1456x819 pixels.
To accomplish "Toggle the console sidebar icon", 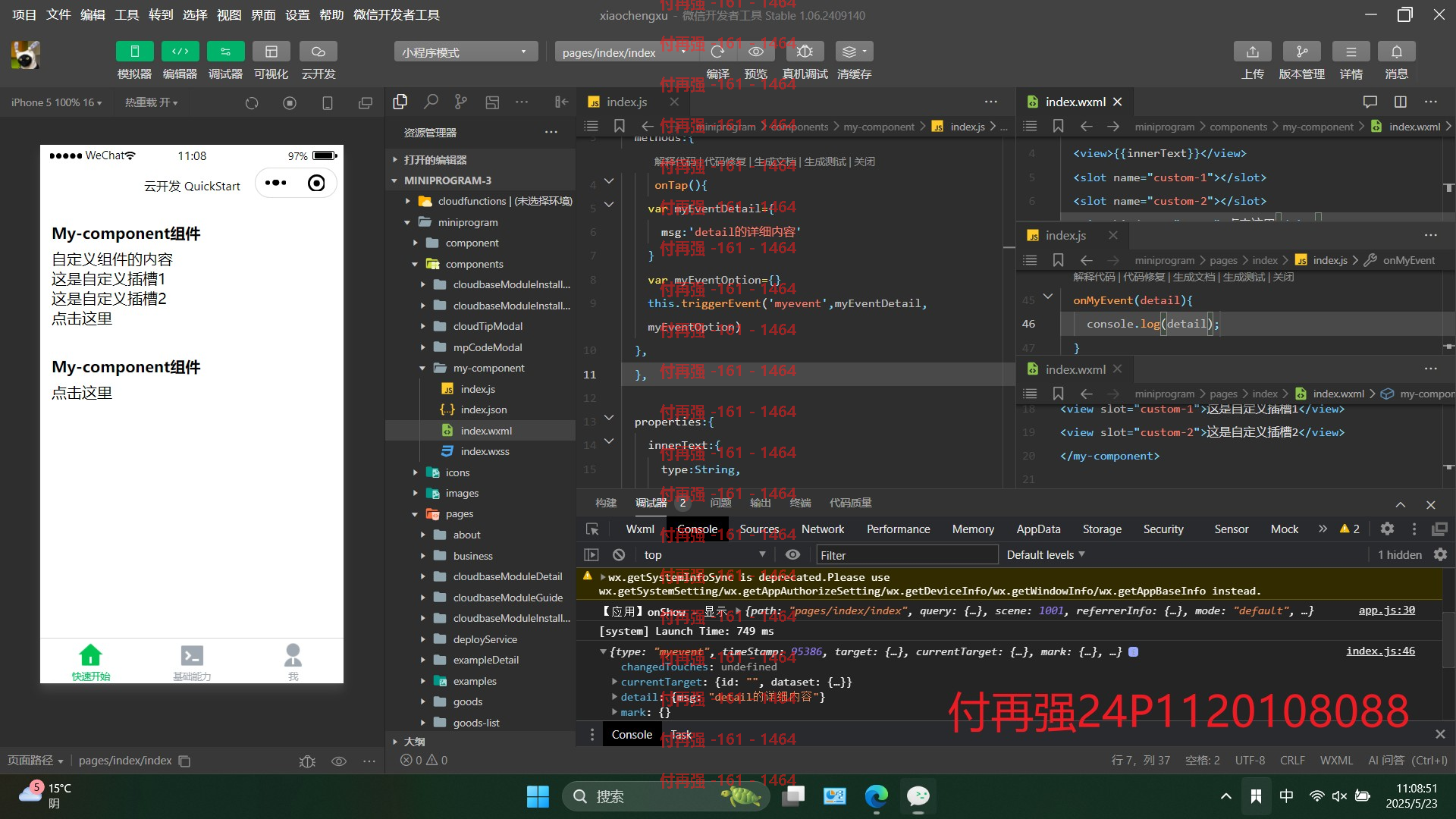I will [591, 555].
